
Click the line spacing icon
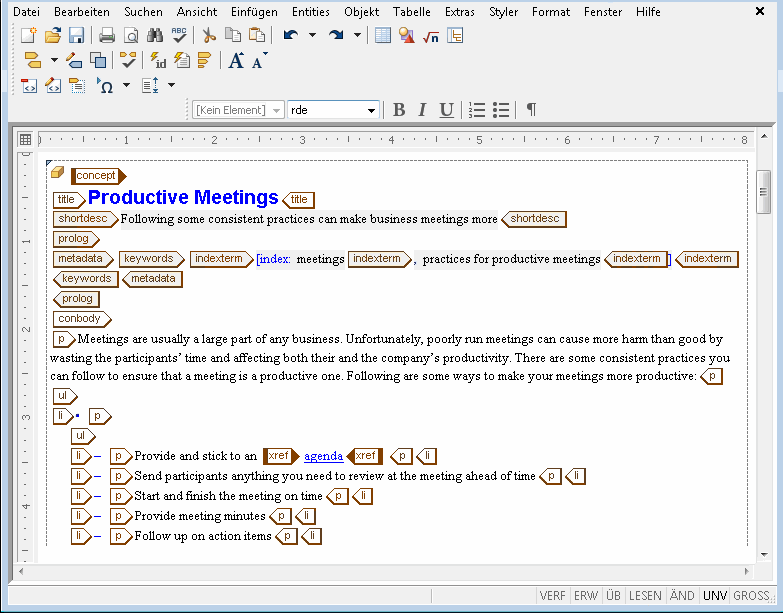(x=150, y=85)
